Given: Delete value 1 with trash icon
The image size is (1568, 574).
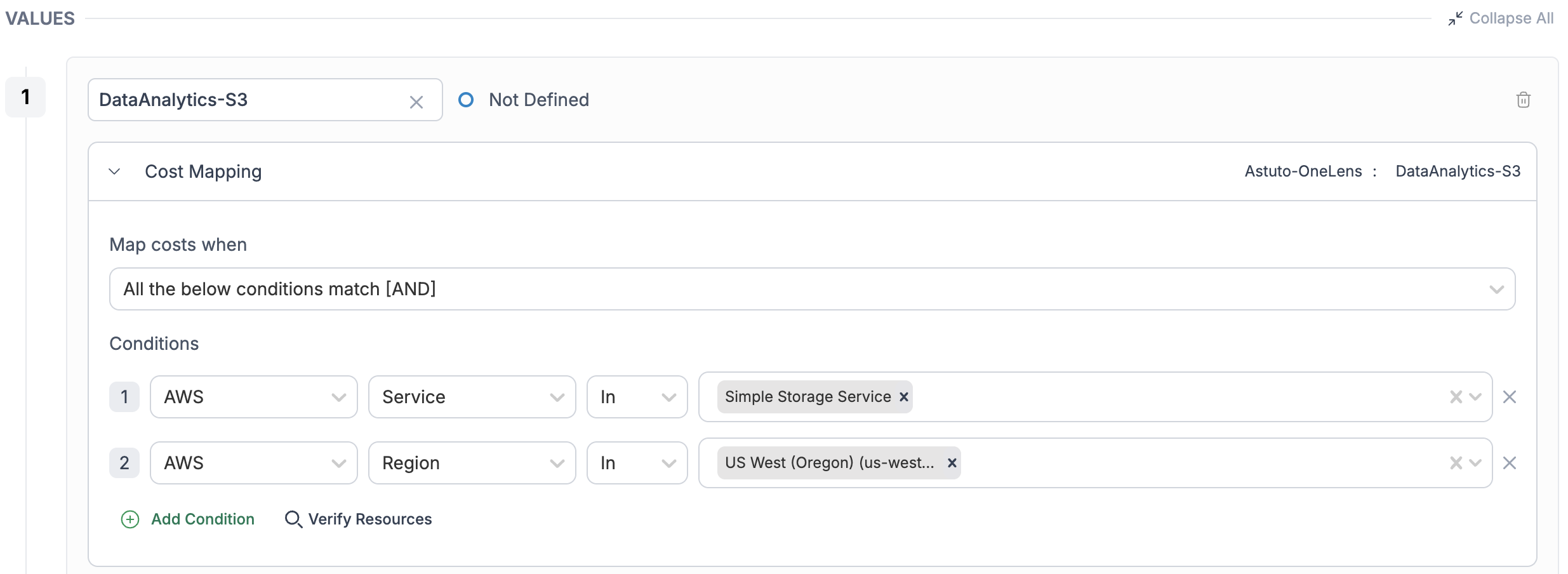Looking at the screenshot, I should (x=1523, y=100).
